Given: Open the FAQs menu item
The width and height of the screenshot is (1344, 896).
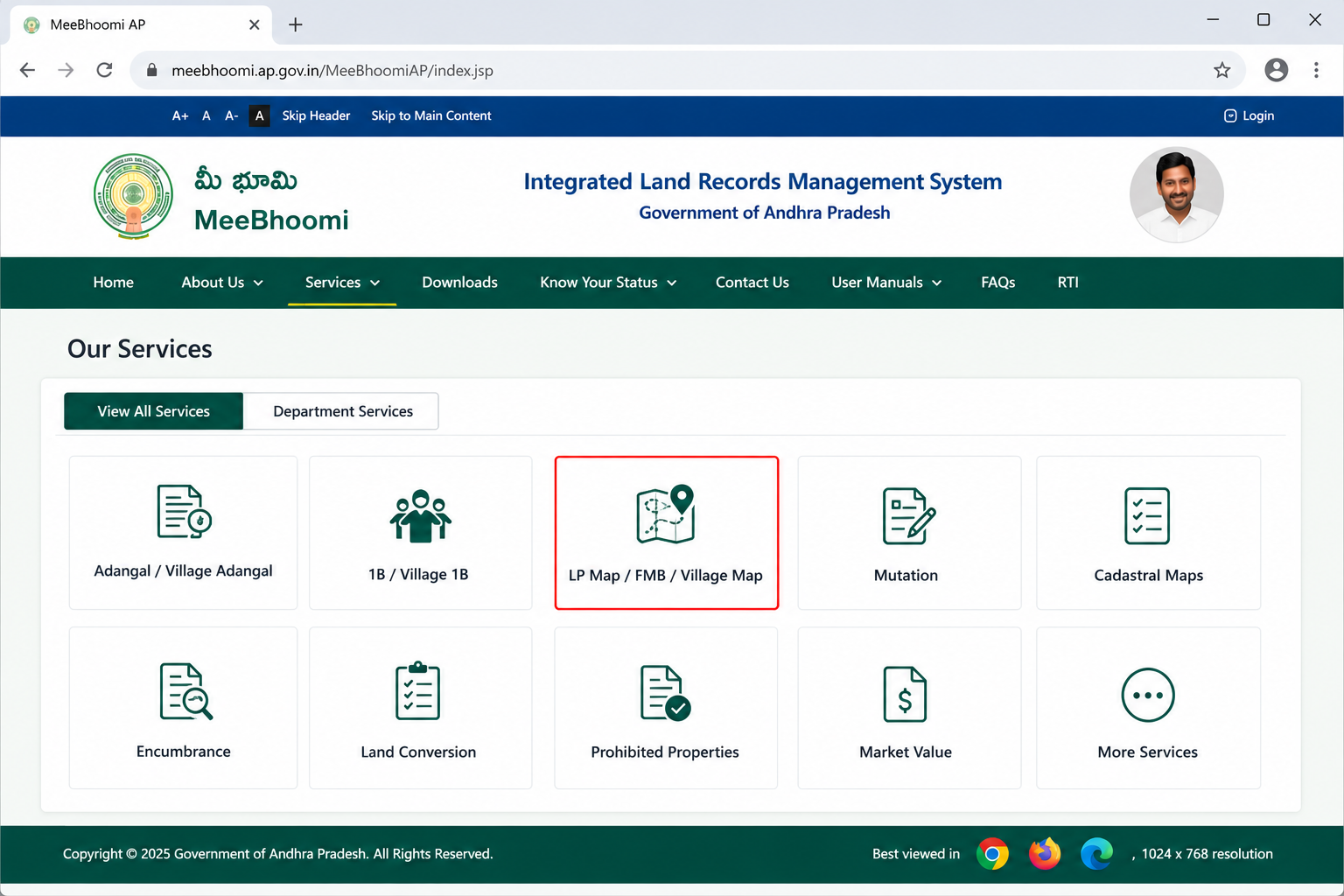Looking at the screenshot, I should [x=998, y=283].
